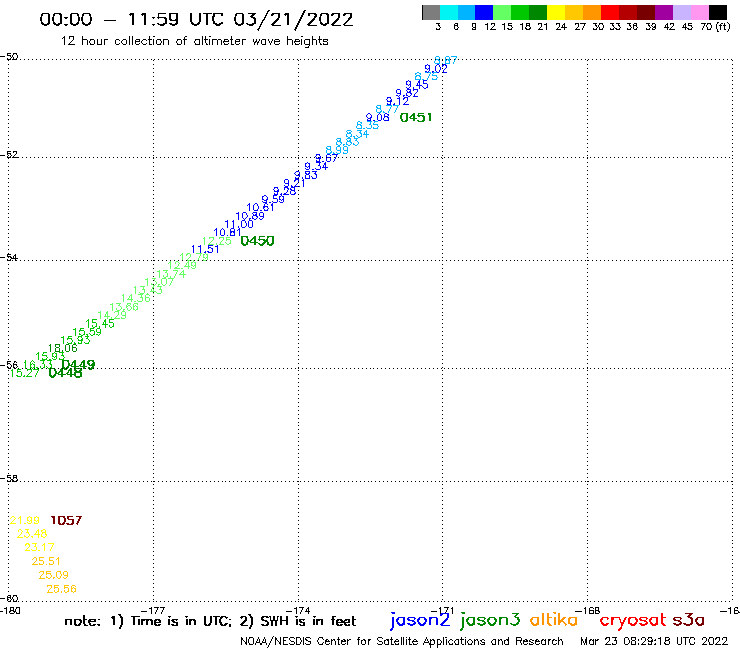
Task: Click the gray swatch in the color scale
Action: pos(431,12)
